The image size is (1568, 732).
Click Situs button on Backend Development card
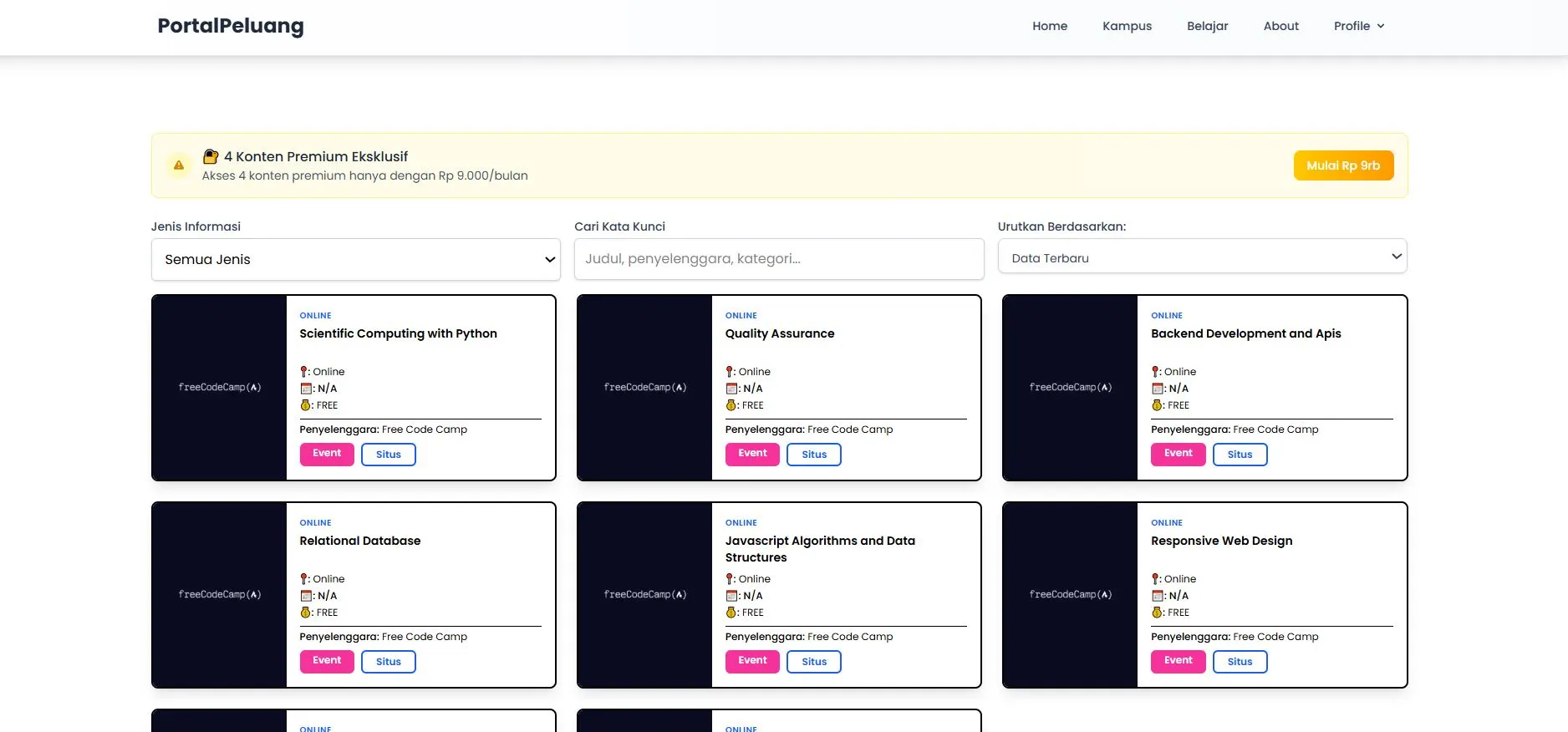[x=1240, y=455]
